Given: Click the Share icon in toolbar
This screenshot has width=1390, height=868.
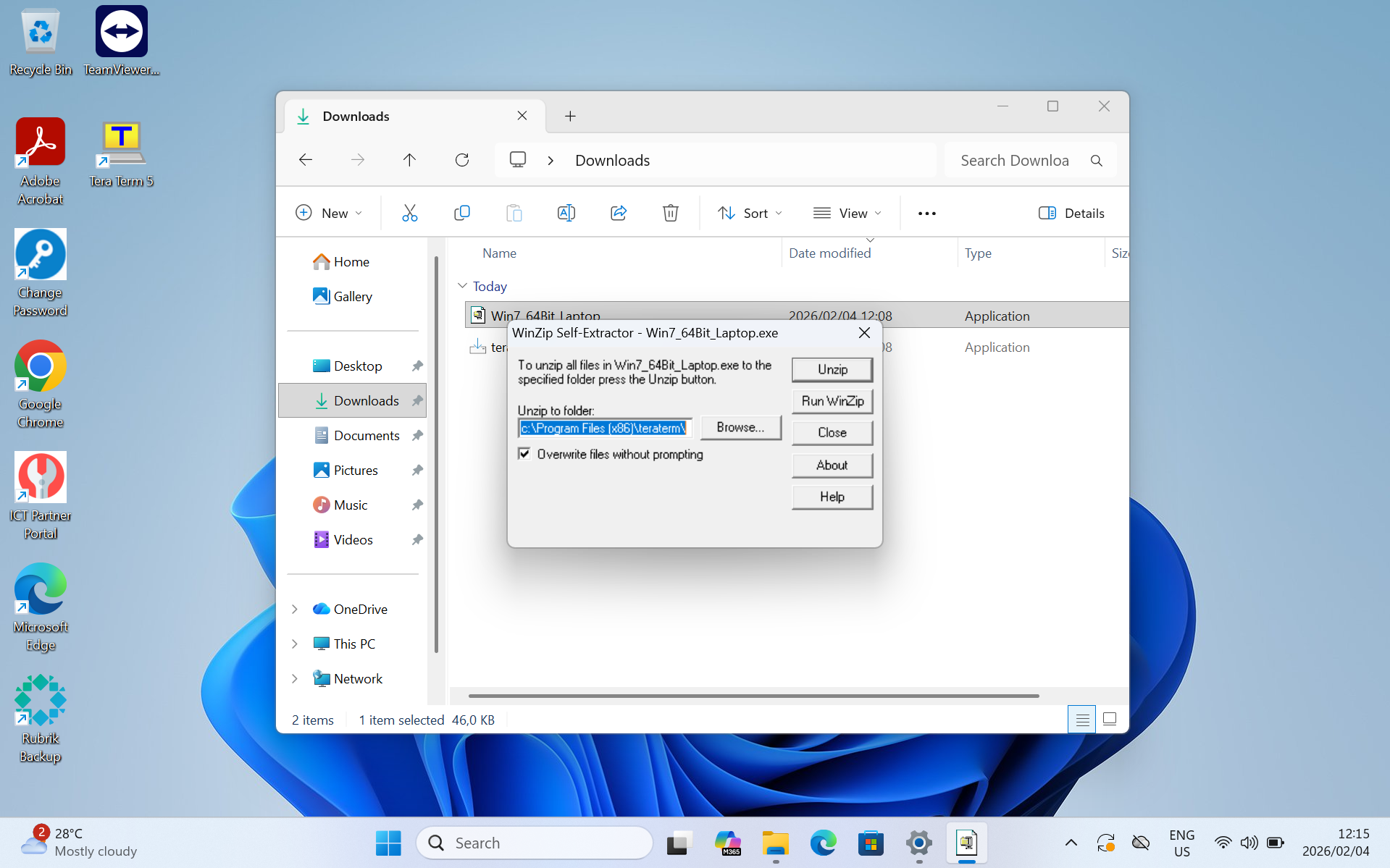Looking at the screenshot, I should [x=618, y=213].
